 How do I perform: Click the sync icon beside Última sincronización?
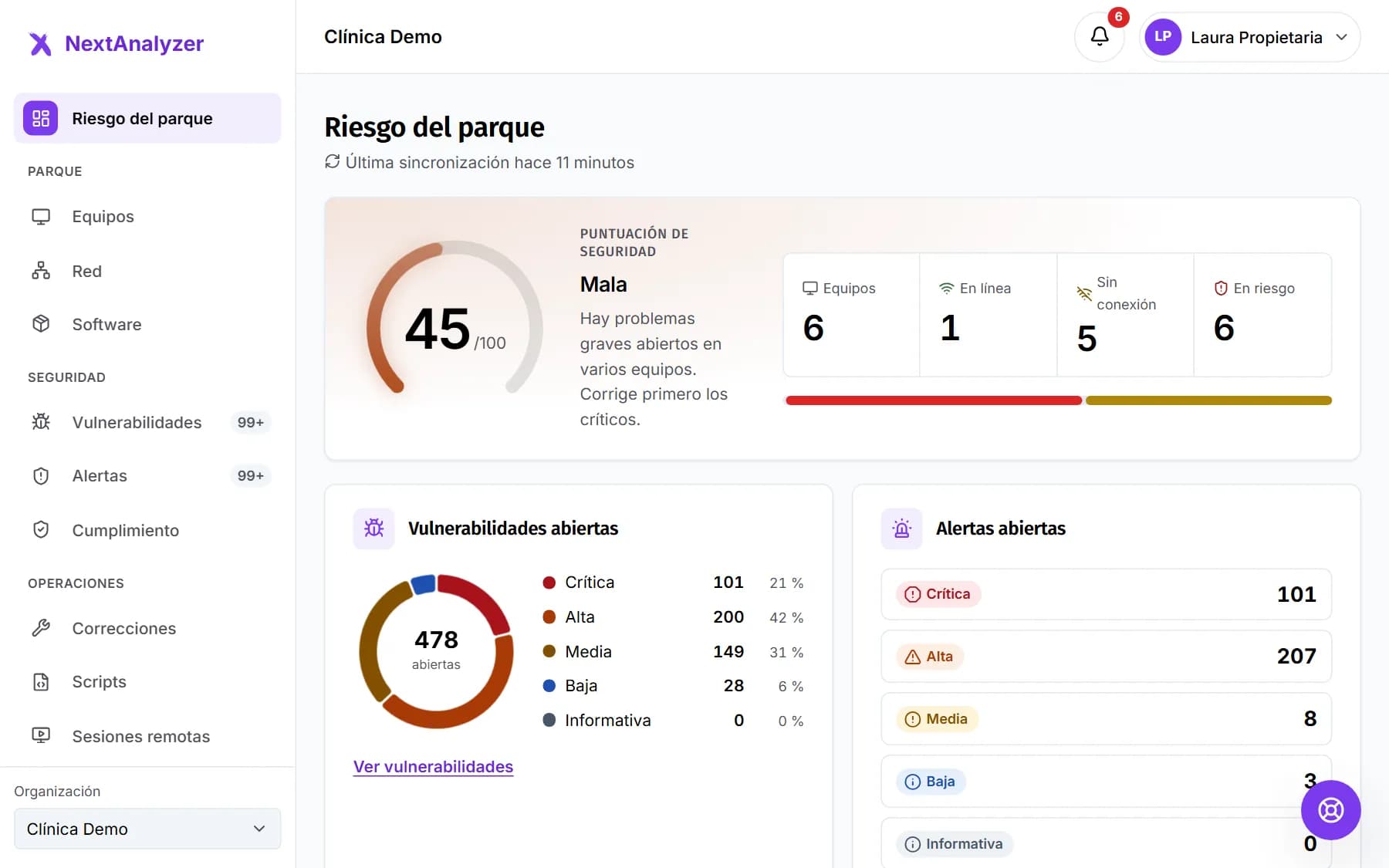[x=332, y=161]
